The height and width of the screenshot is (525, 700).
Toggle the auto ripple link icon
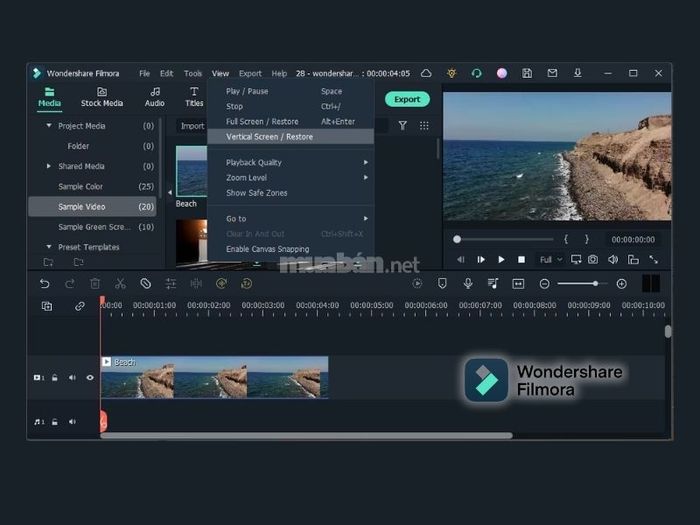80,306
